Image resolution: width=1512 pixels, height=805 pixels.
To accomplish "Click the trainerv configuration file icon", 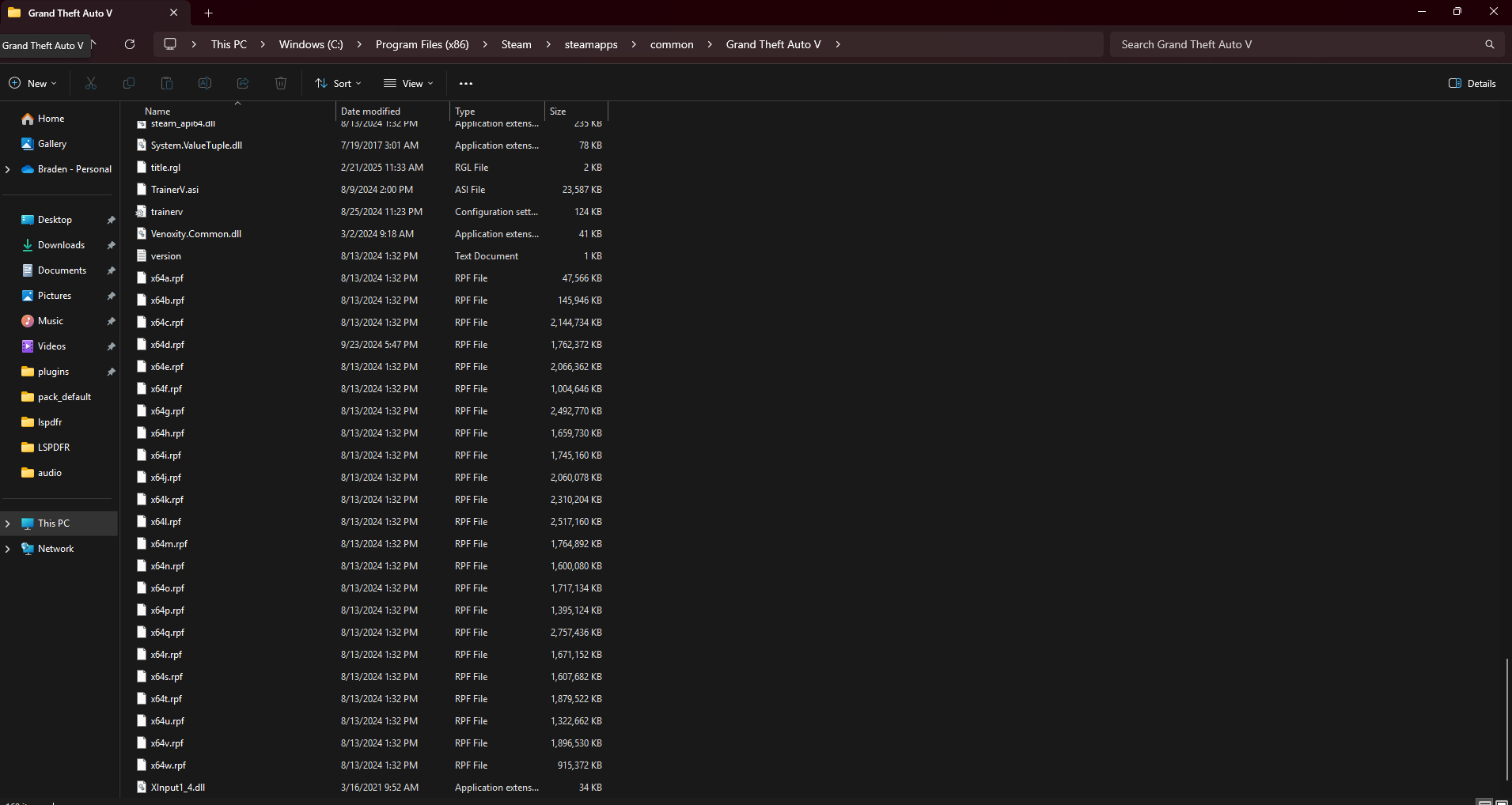I will (142, 212).
